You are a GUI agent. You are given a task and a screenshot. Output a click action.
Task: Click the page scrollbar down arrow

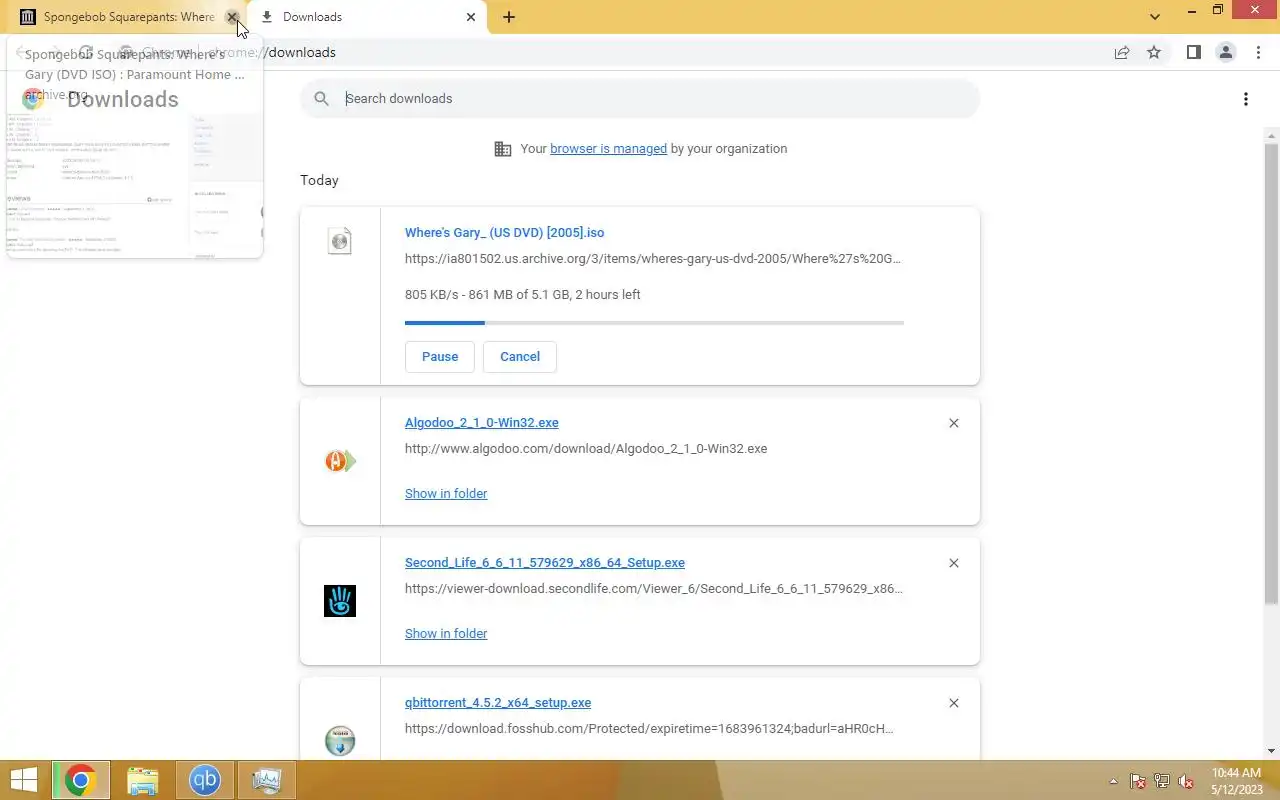tap(1272, 751)
